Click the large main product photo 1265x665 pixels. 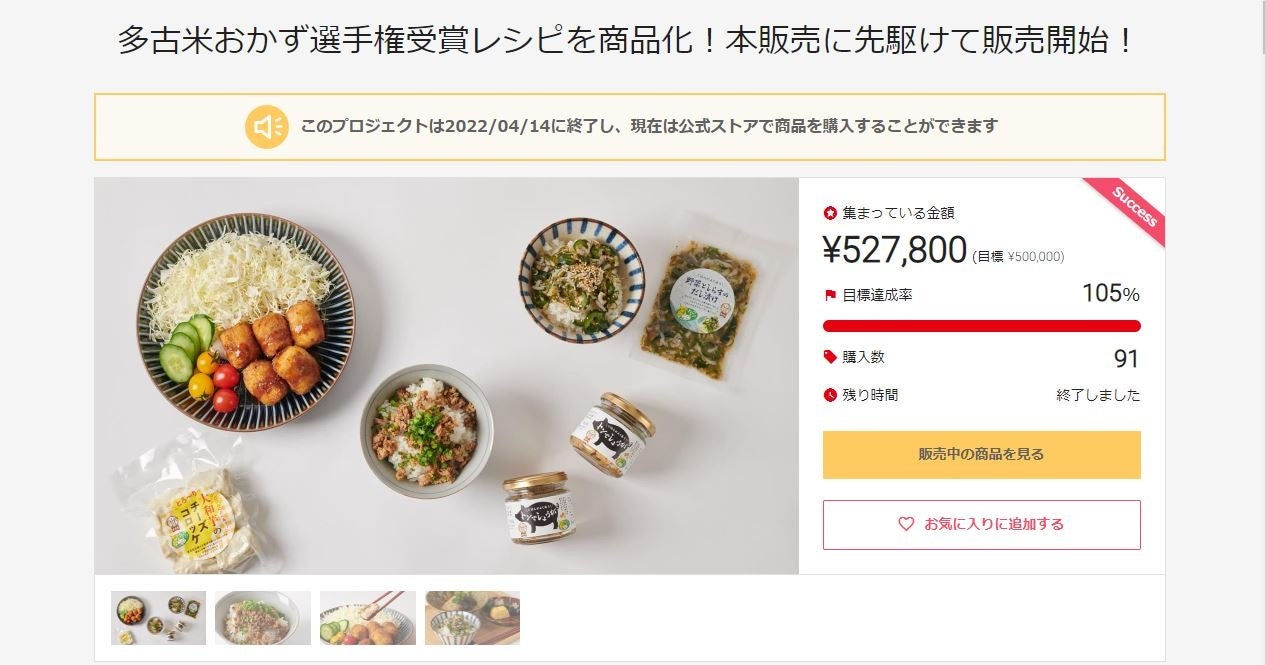(446, 376)
